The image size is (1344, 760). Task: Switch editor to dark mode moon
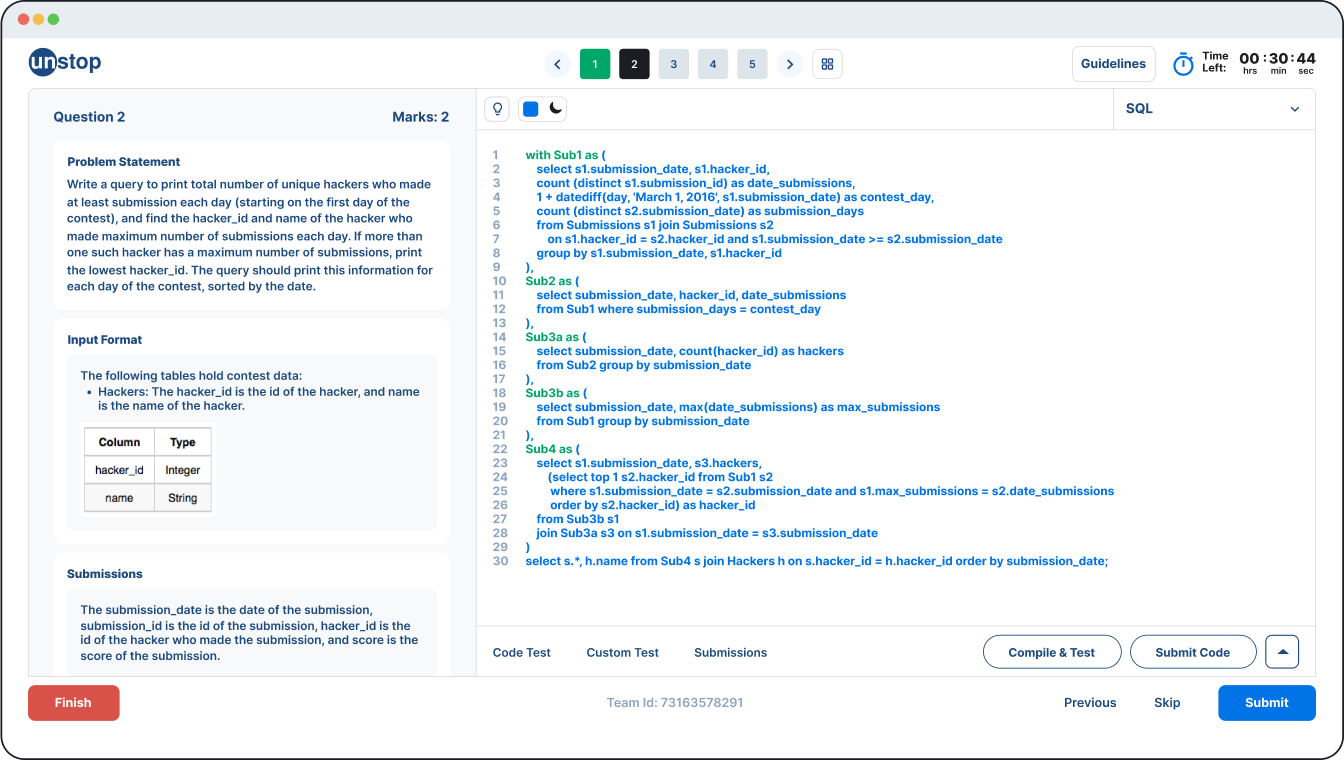tap(556, 109)
